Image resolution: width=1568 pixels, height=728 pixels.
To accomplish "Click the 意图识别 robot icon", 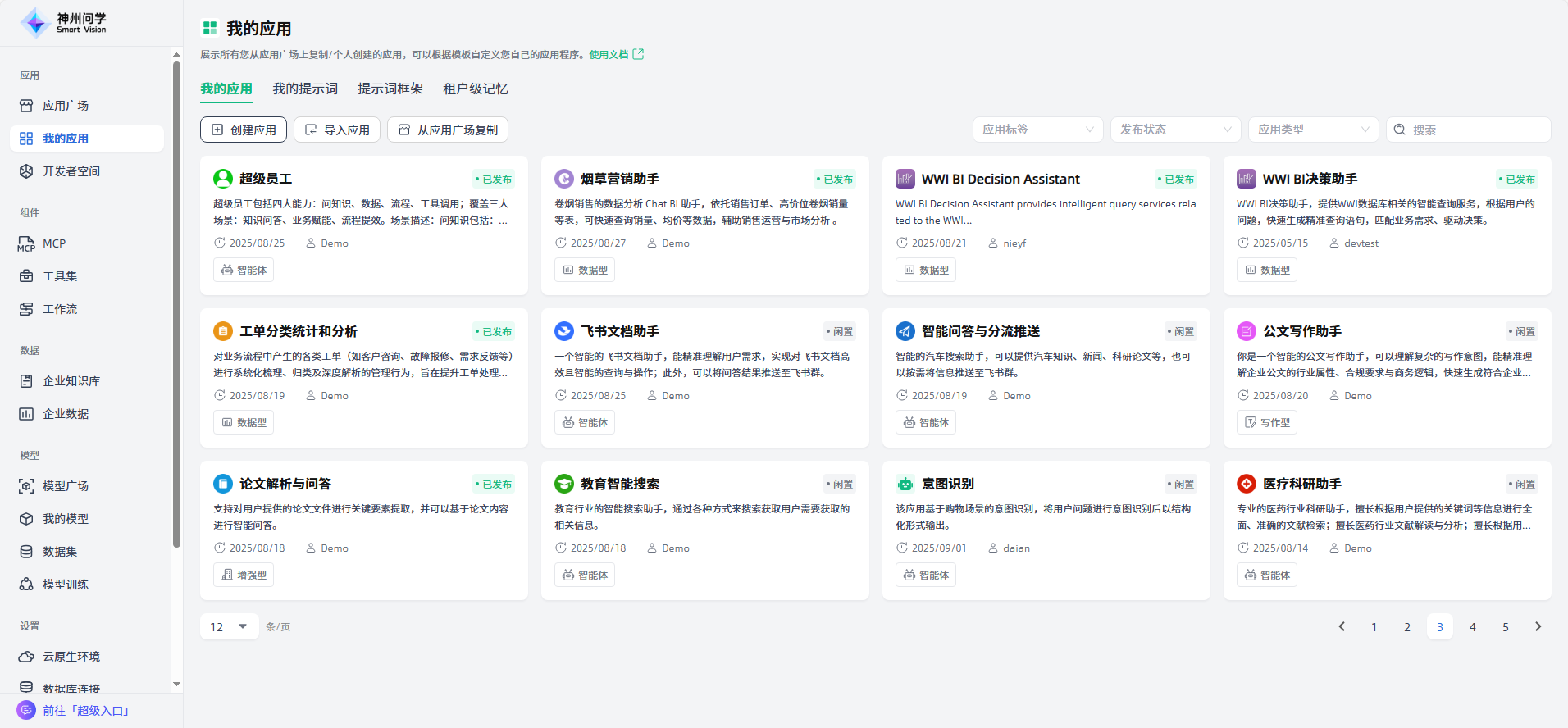I will (905, 484).
